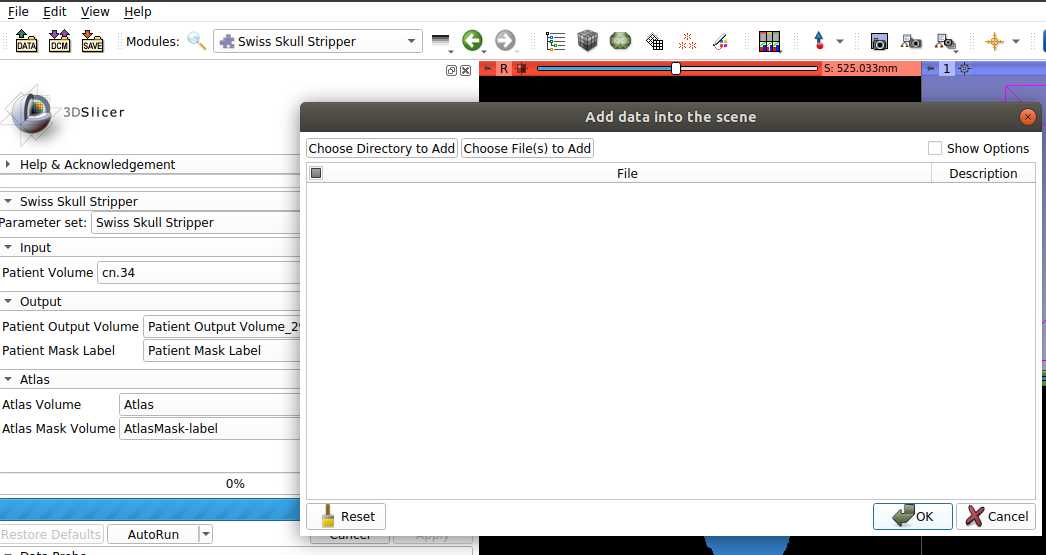Click the Reset button in dialog
The image size is (1046, 555).
pyautogui.click(x=346, y=516)
